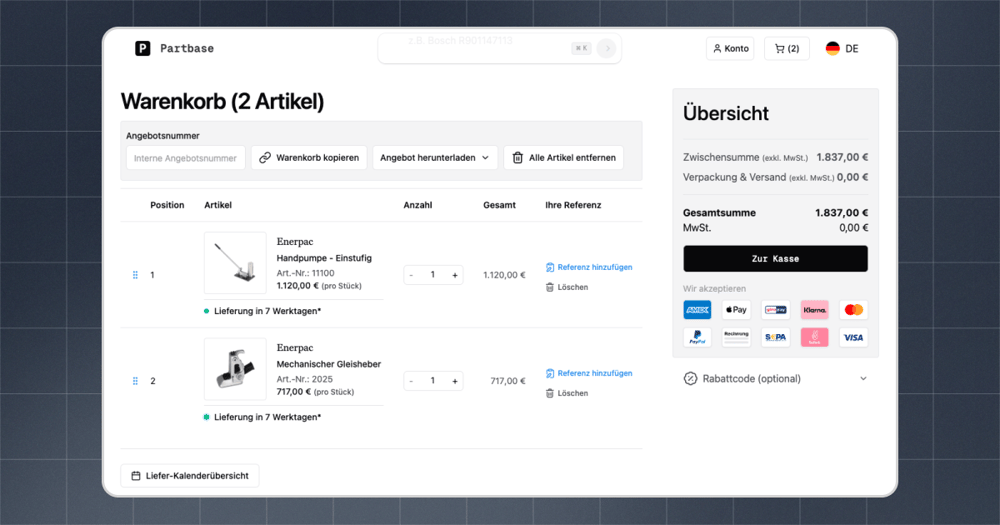This screenshot has height=525, width=1000.
Task: Proceed with the Zur Kasse button
Action: pyautogui.click(x=776, y=258)
